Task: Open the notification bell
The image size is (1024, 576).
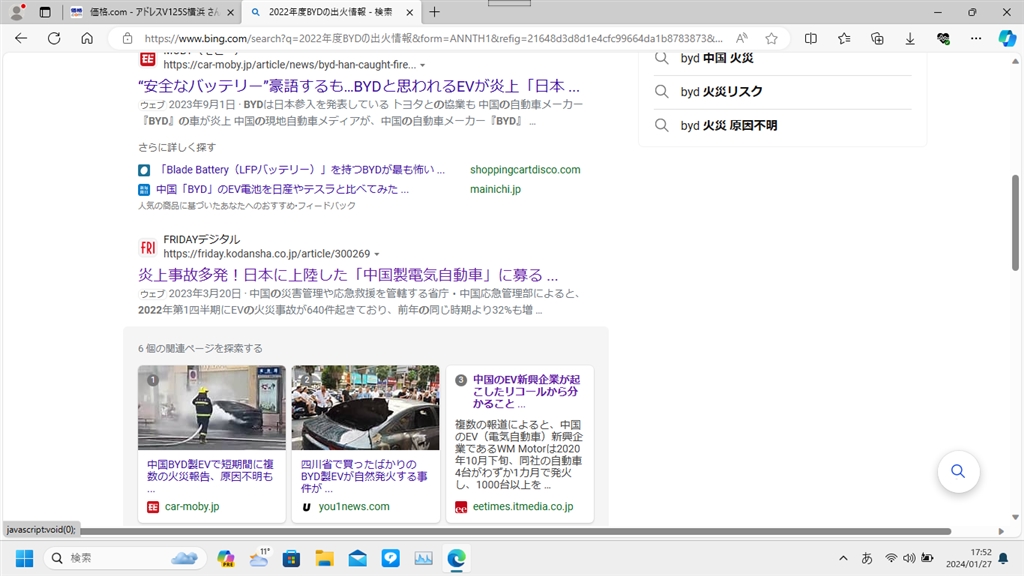Action: [1003, 558]
